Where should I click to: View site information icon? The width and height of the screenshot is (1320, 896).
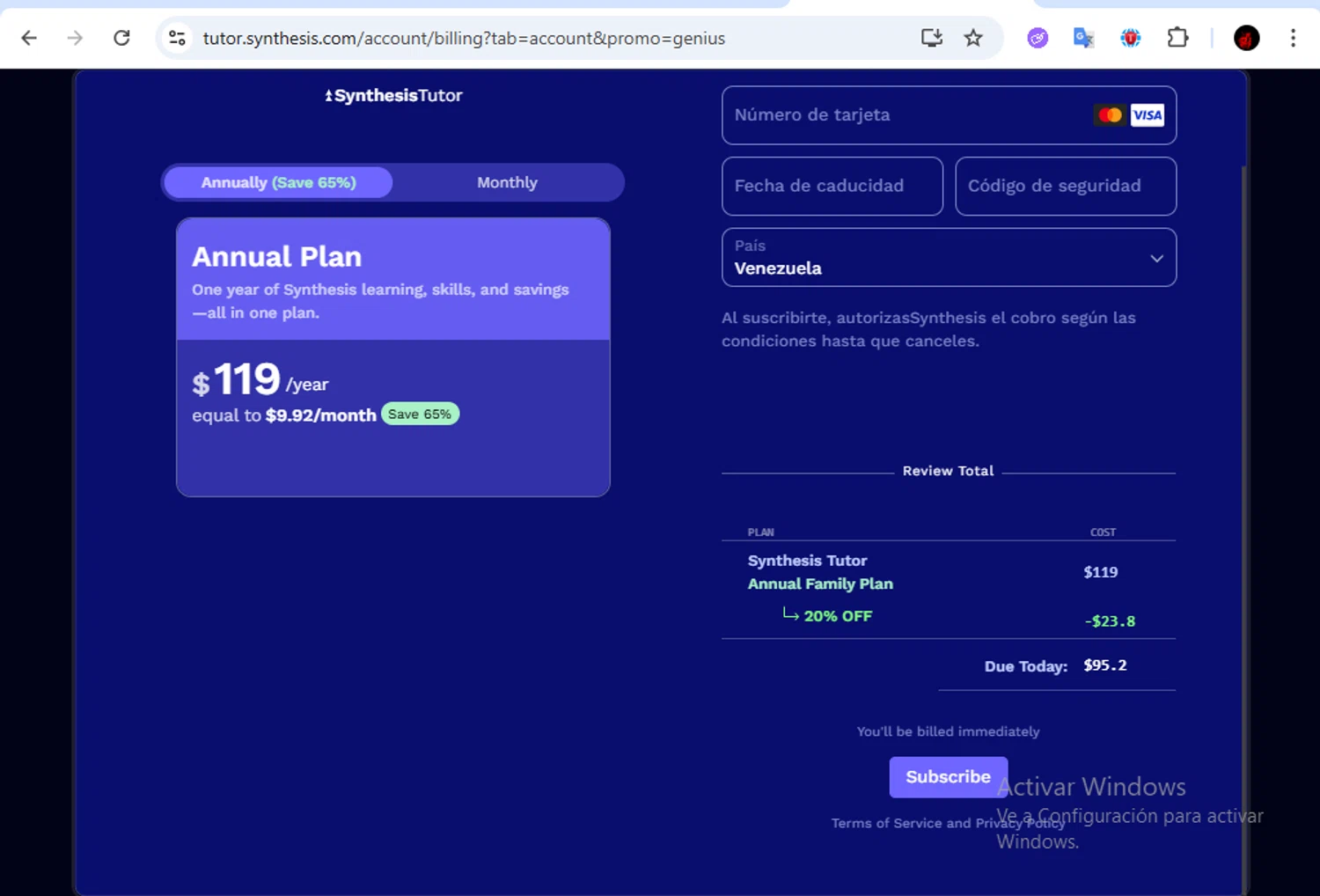tap(177, 38)
